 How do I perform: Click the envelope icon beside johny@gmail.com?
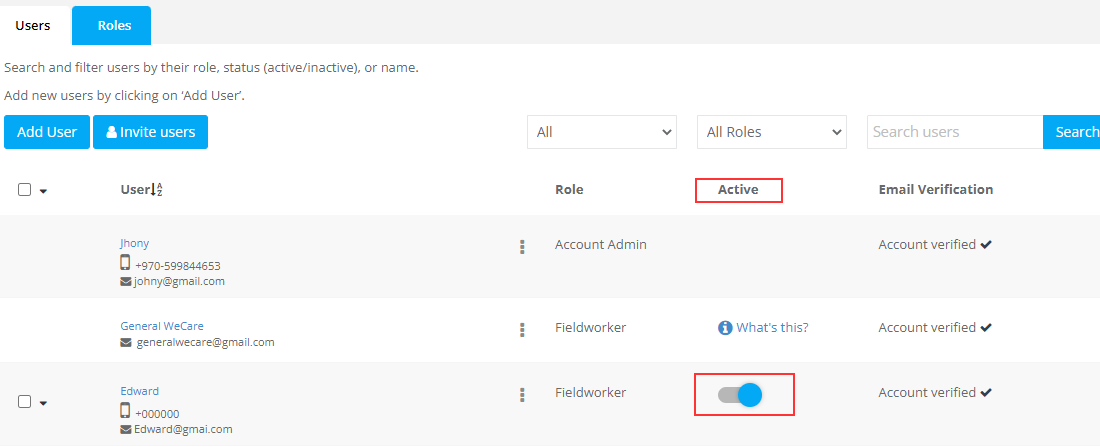126,282
